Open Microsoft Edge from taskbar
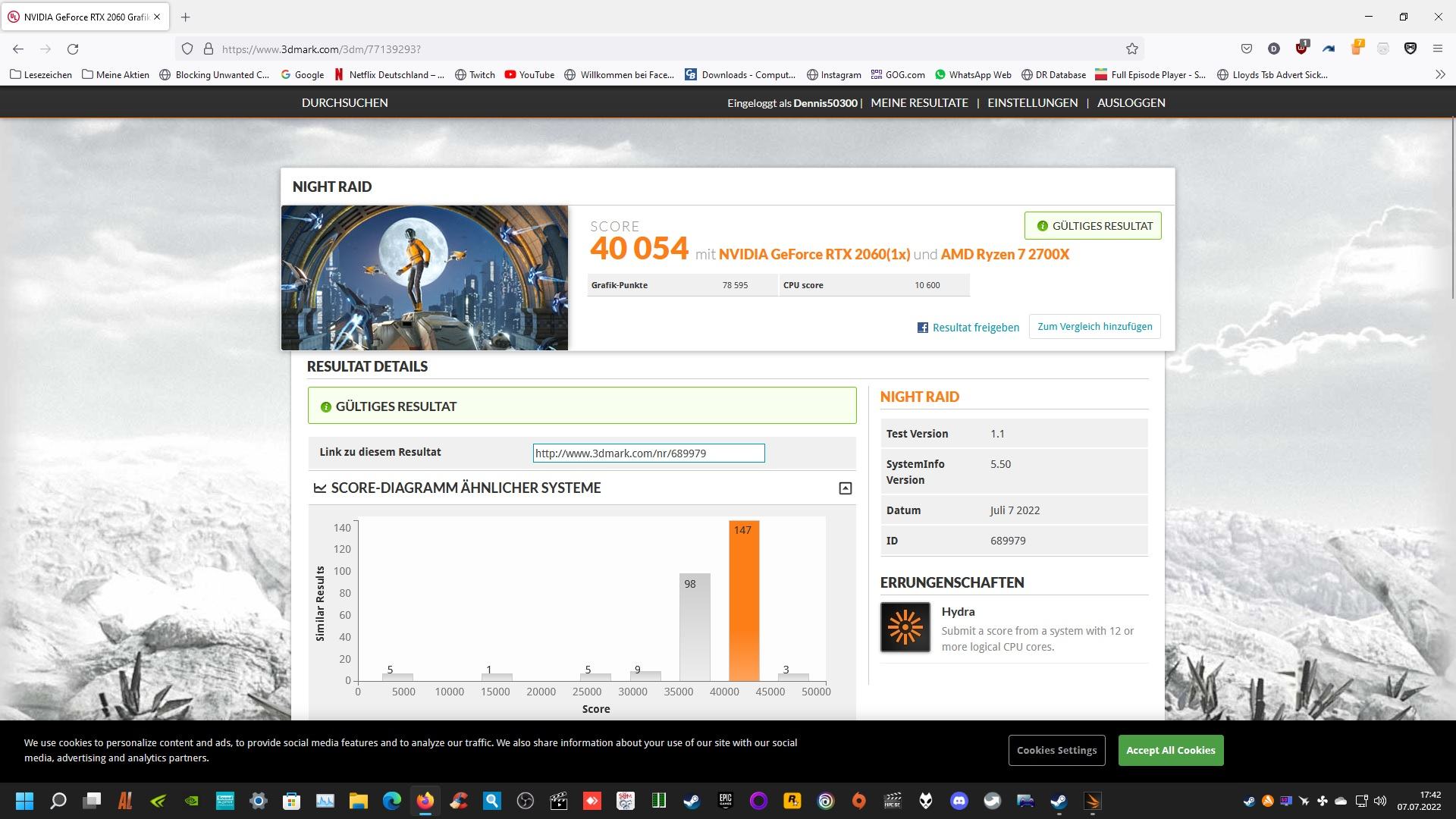The width and height of the screenshot is (1456, 819). (391, 801)
